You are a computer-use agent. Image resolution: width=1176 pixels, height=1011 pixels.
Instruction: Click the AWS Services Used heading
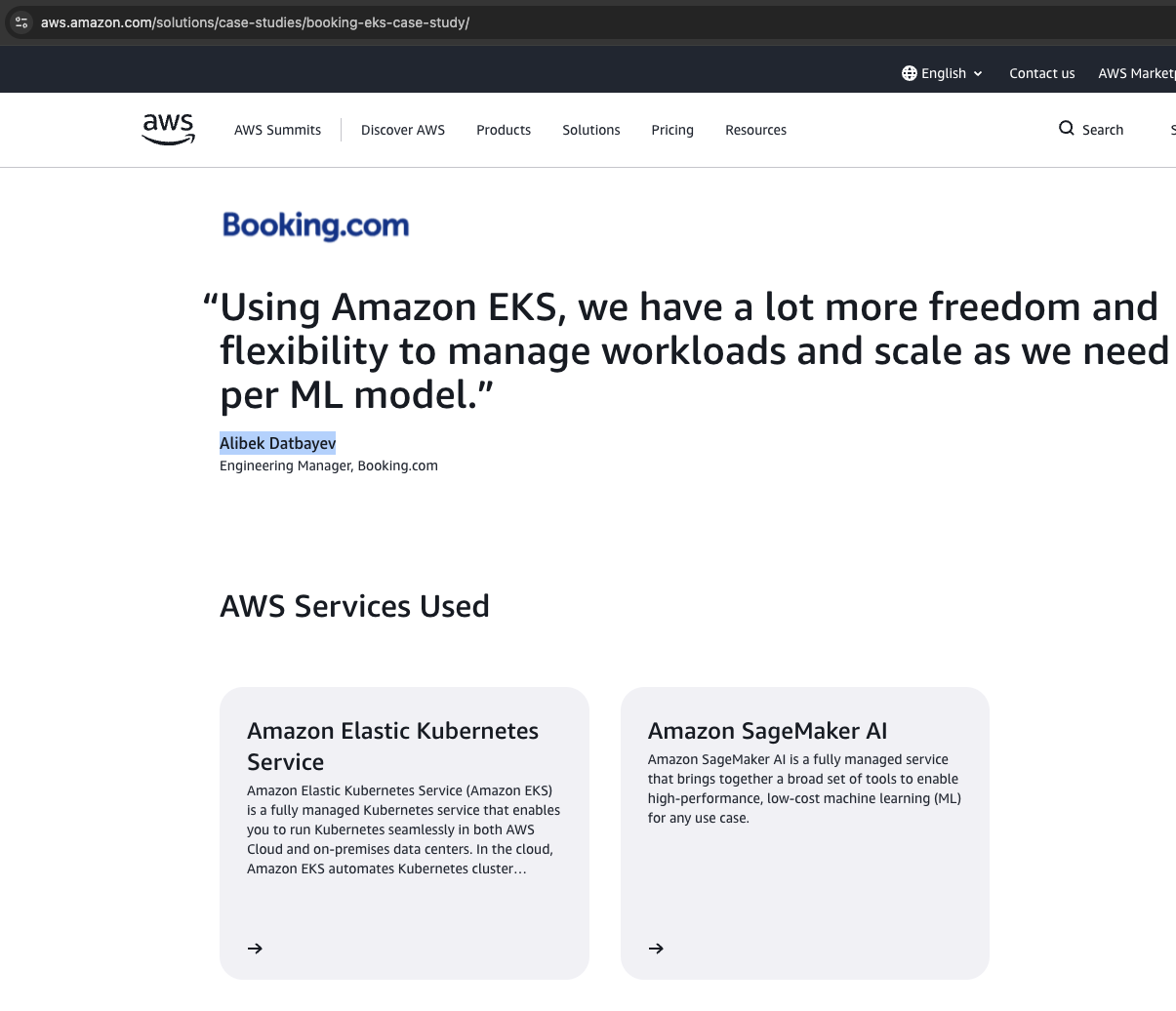click(354, 606)
